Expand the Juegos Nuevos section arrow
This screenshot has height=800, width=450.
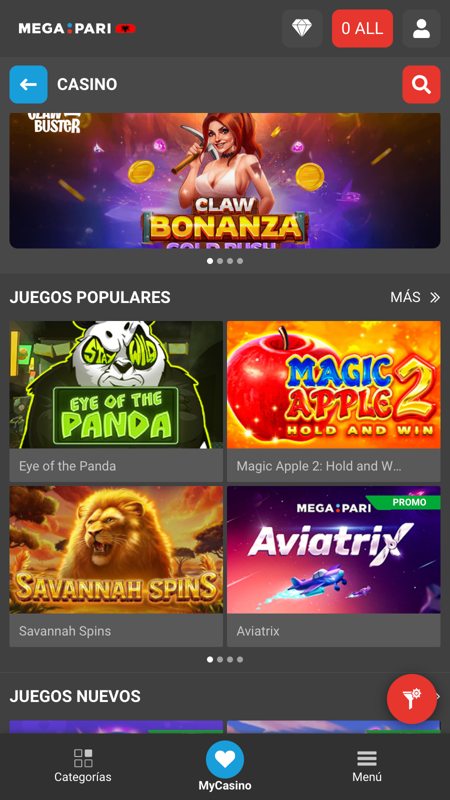pos(438,696)
